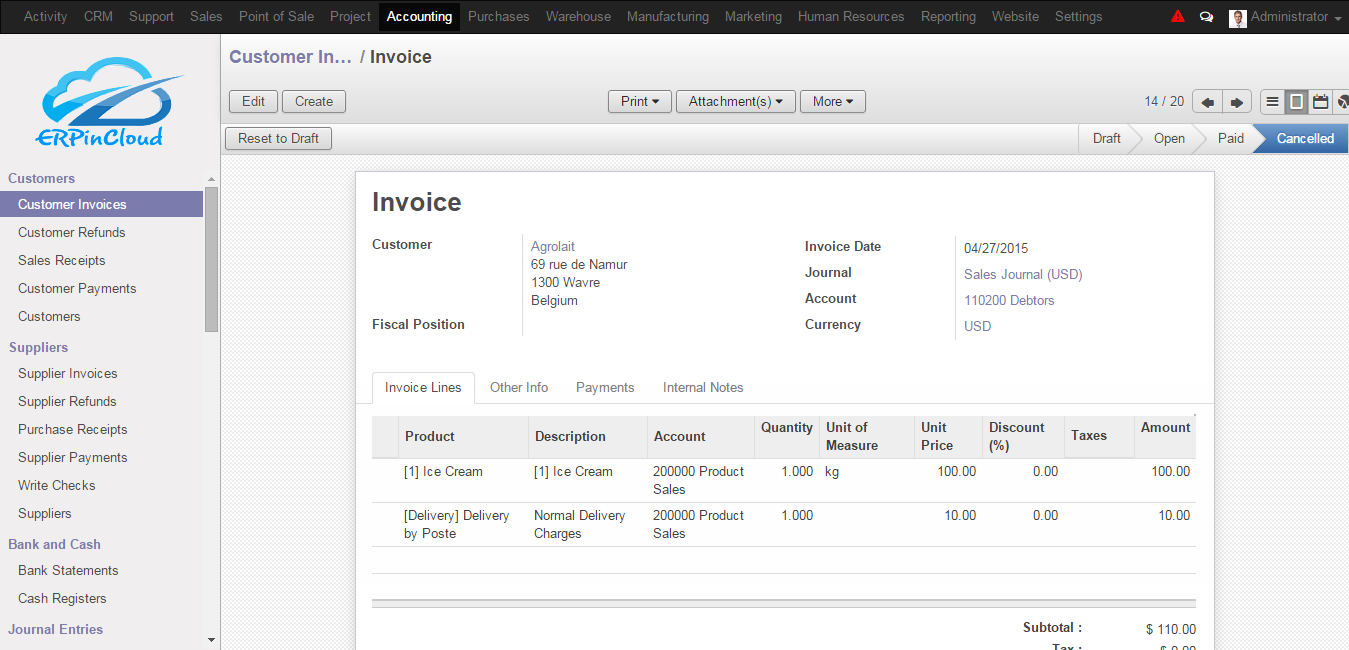This screenshot has width=1349, height=650.
Task: Open the 110200 Debtors account link
Action: pos(1009,301)
